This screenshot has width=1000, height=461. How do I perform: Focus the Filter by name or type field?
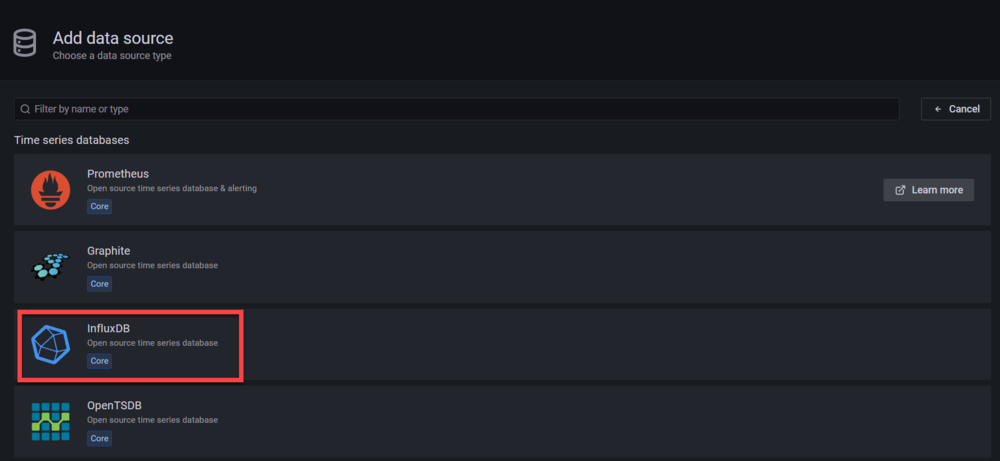pyautogui.click(x=457, y=109)
